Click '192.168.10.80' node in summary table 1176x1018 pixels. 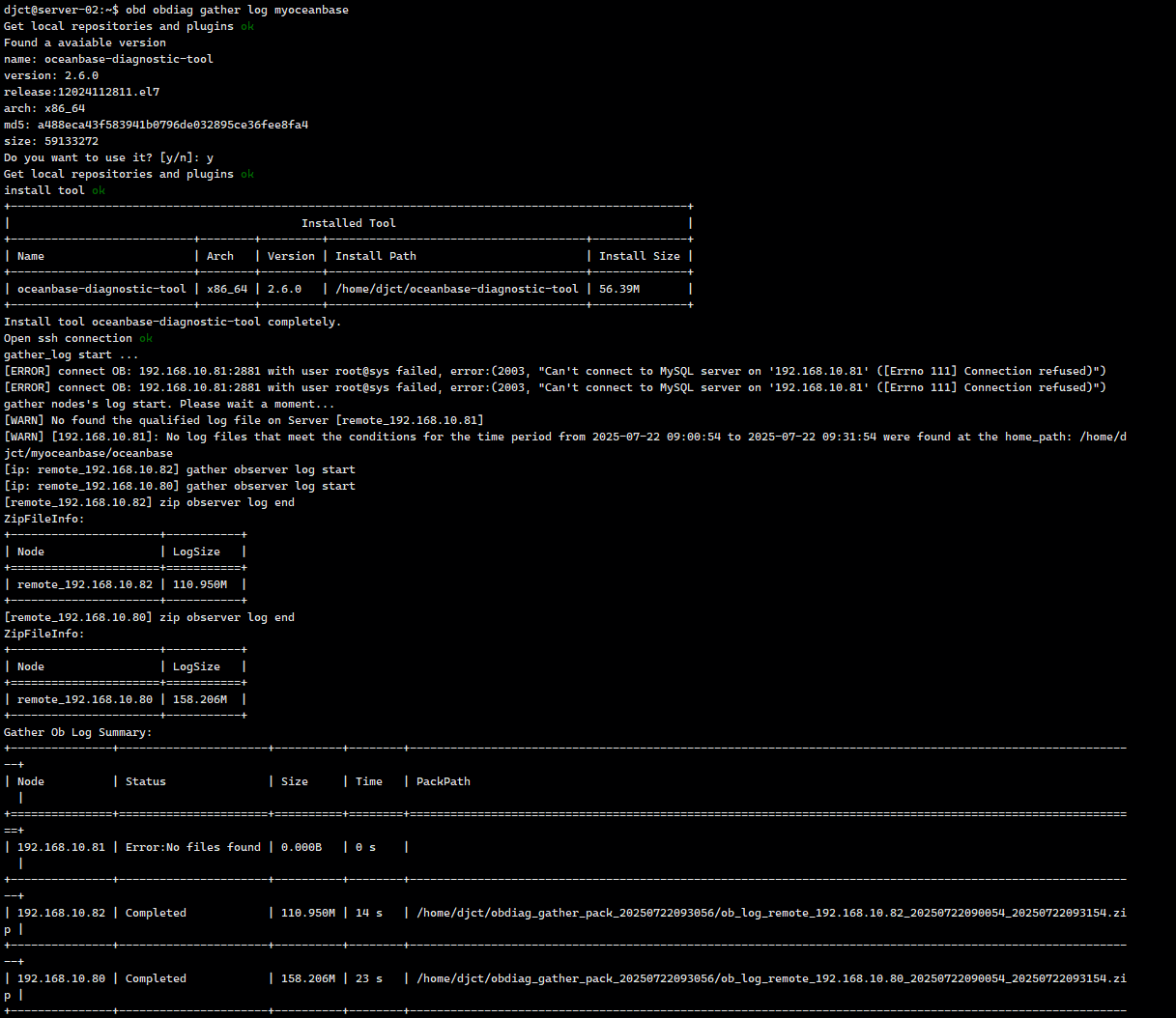tap(61, 978)
